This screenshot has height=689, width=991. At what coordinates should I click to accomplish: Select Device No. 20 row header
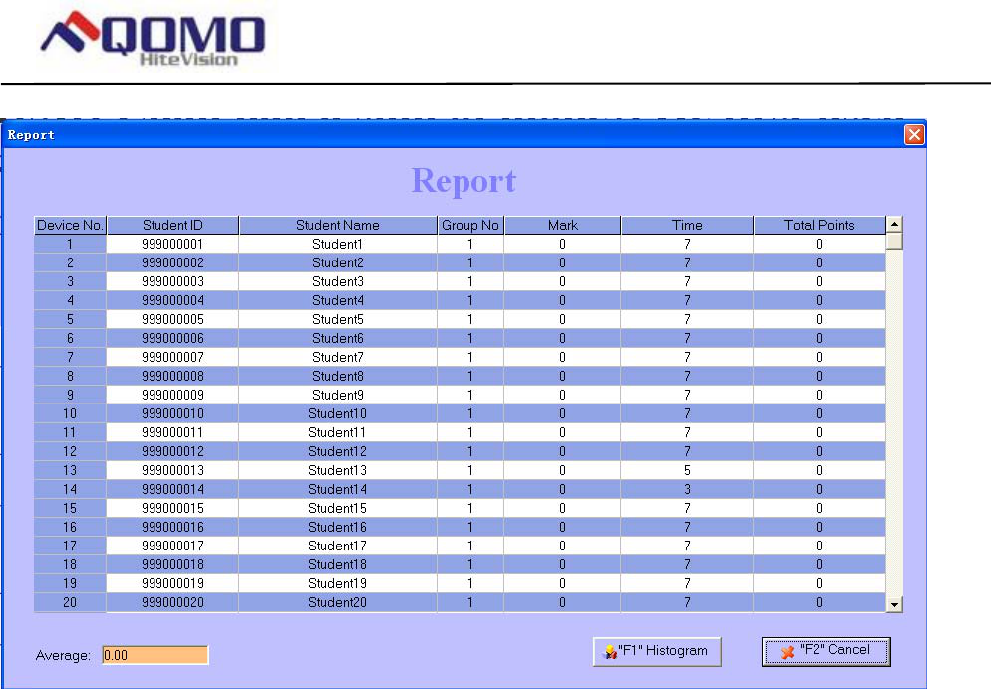[70, 602]
